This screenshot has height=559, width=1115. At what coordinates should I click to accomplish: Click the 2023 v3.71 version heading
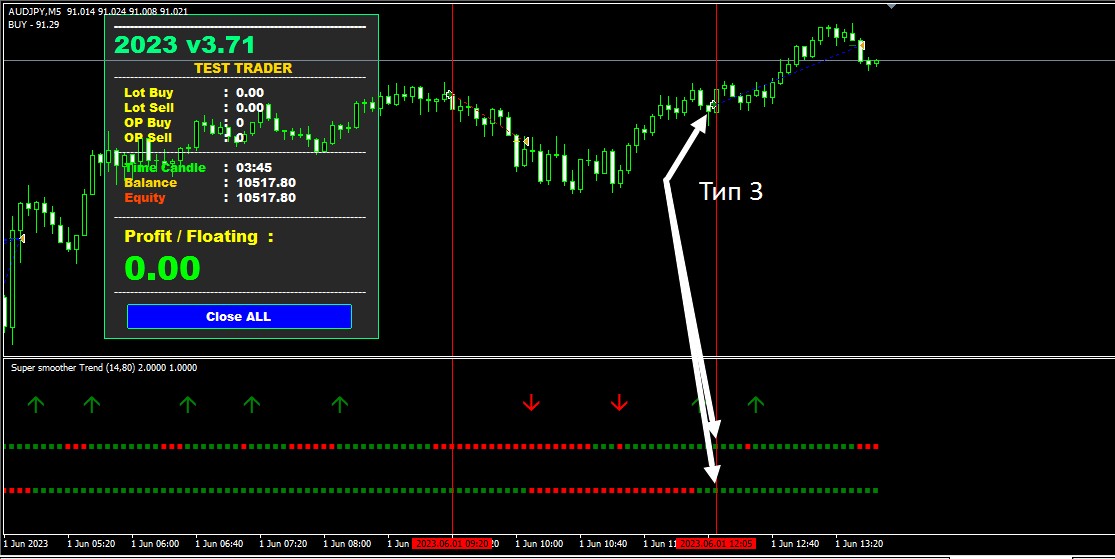184,45
